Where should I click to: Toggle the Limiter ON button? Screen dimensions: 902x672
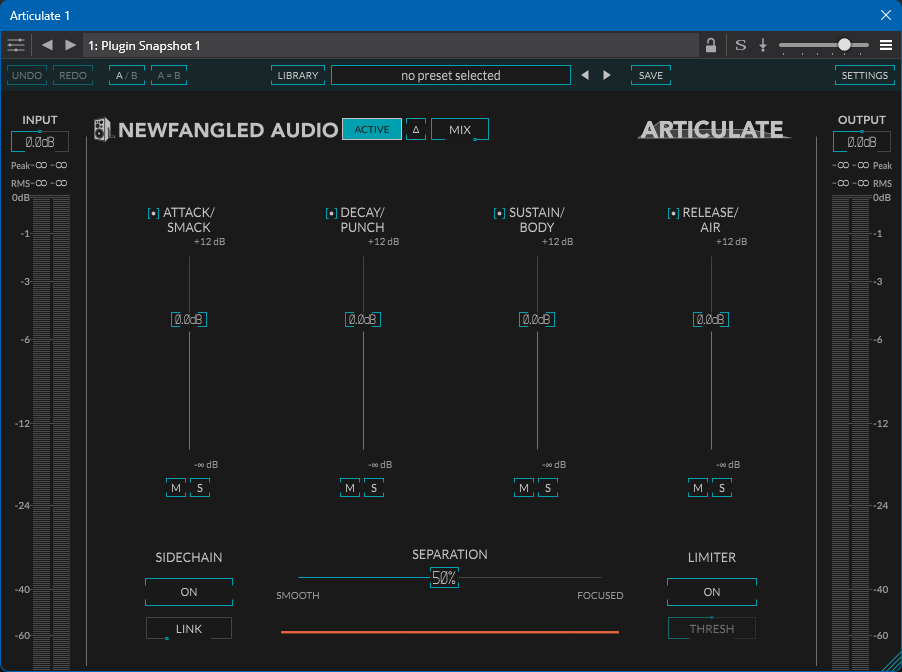click(712, 592)
